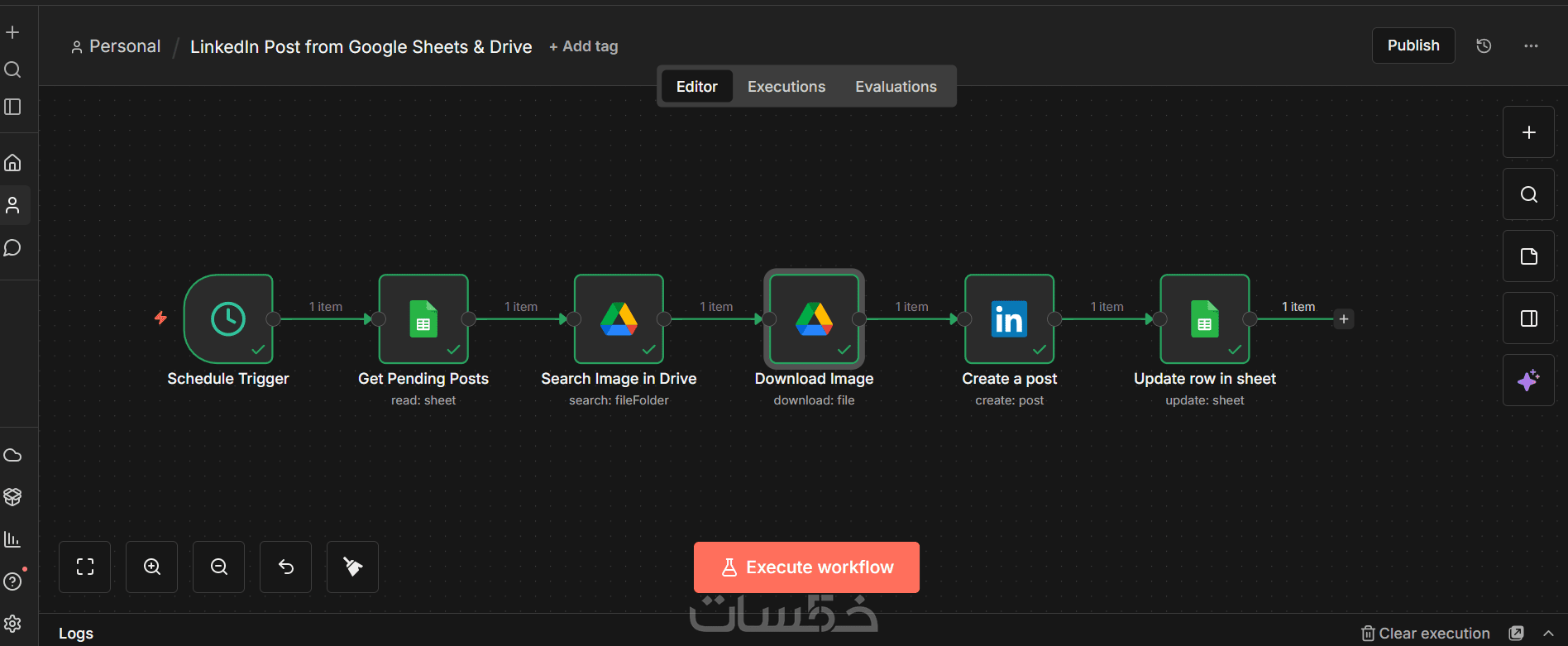The height and width of the screenshot is (646, 1568).
Task: Click the cloud icon in the left sidebar
Action: pos(12,455)
